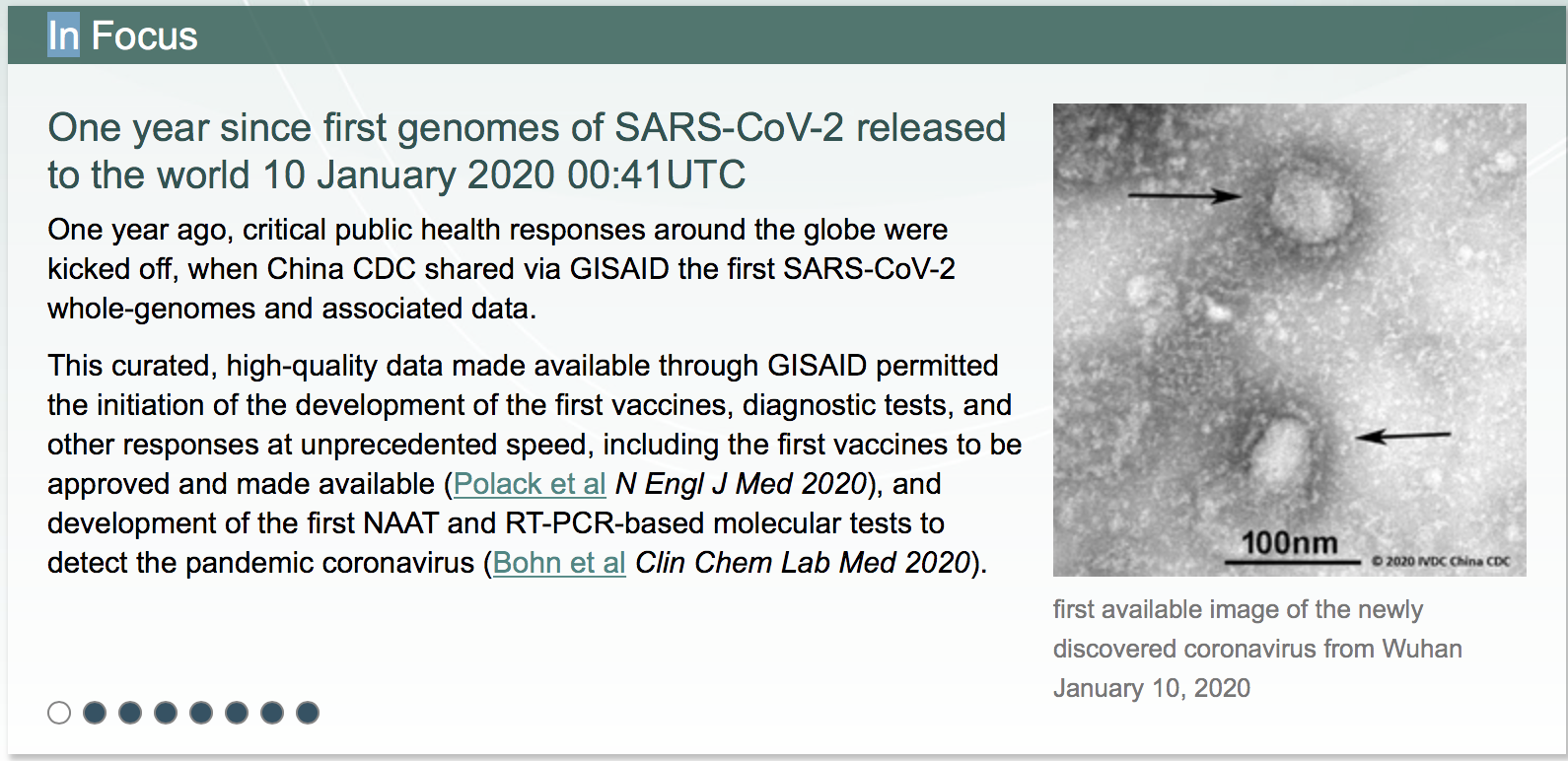
Task: Click the word Focus in header bar
Action: point(144,36)
